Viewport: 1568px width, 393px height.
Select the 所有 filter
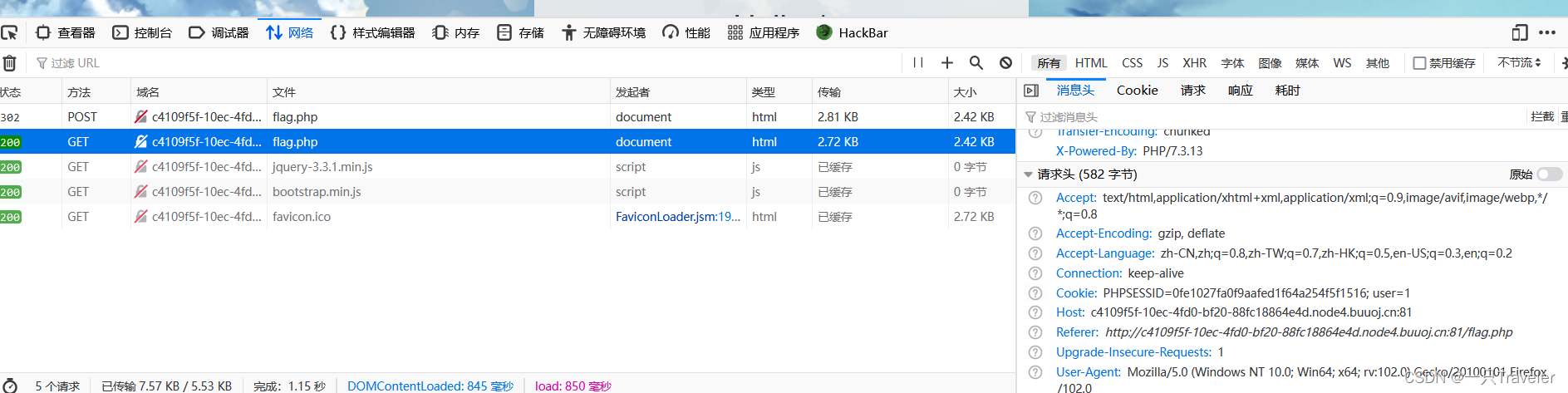point(1049,62)
